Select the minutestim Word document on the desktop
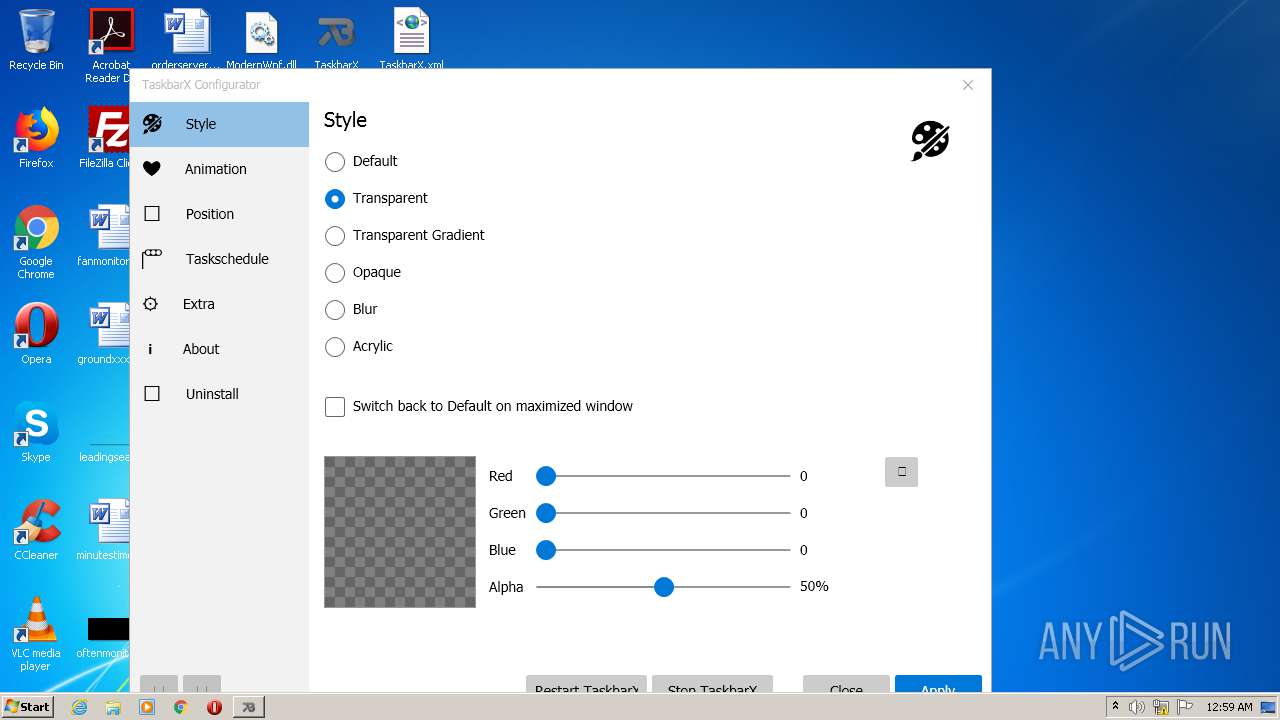Viewport: 1280px width, 720px height. [104, 530]
